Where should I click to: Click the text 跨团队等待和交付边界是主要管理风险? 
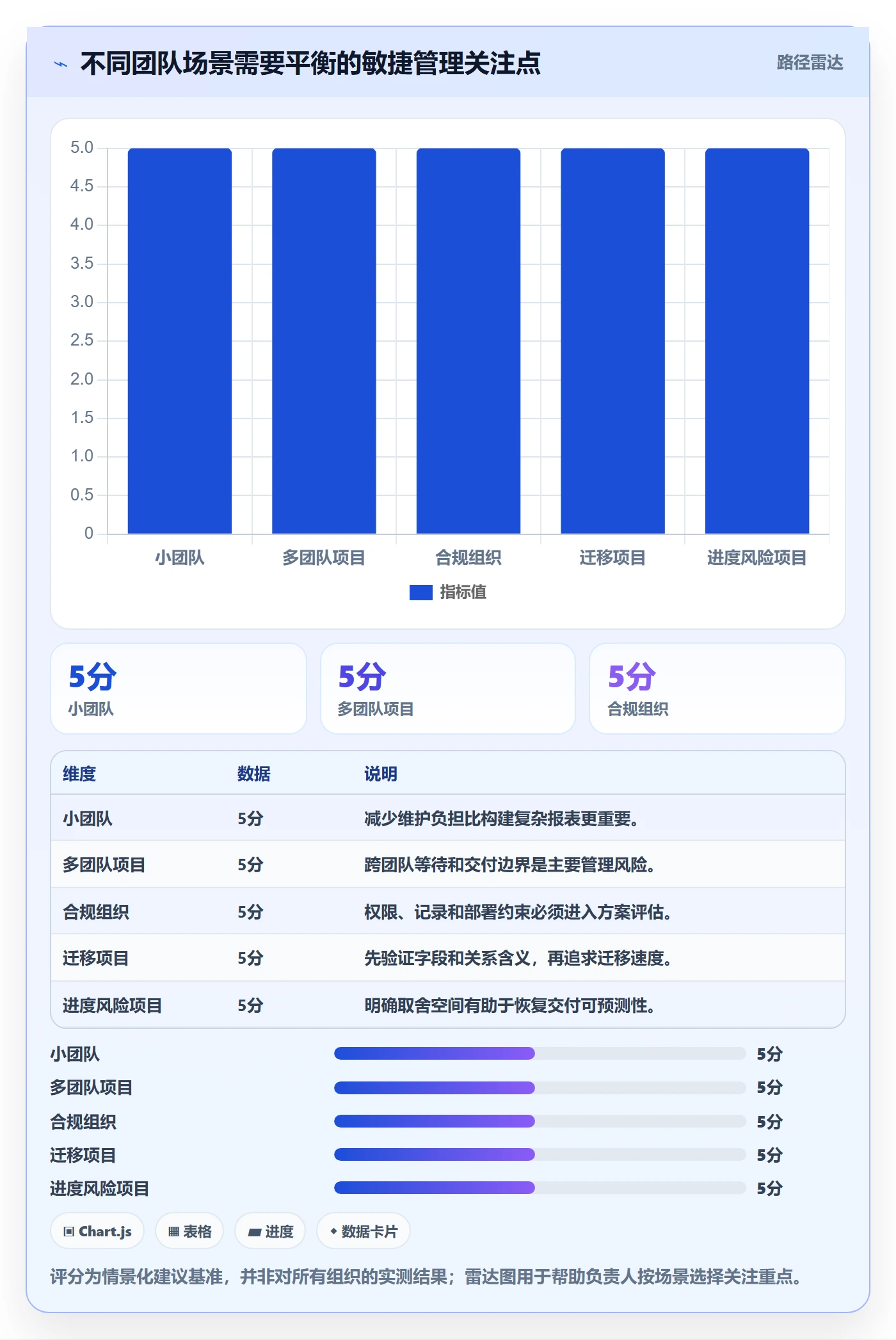coord(511,865)
